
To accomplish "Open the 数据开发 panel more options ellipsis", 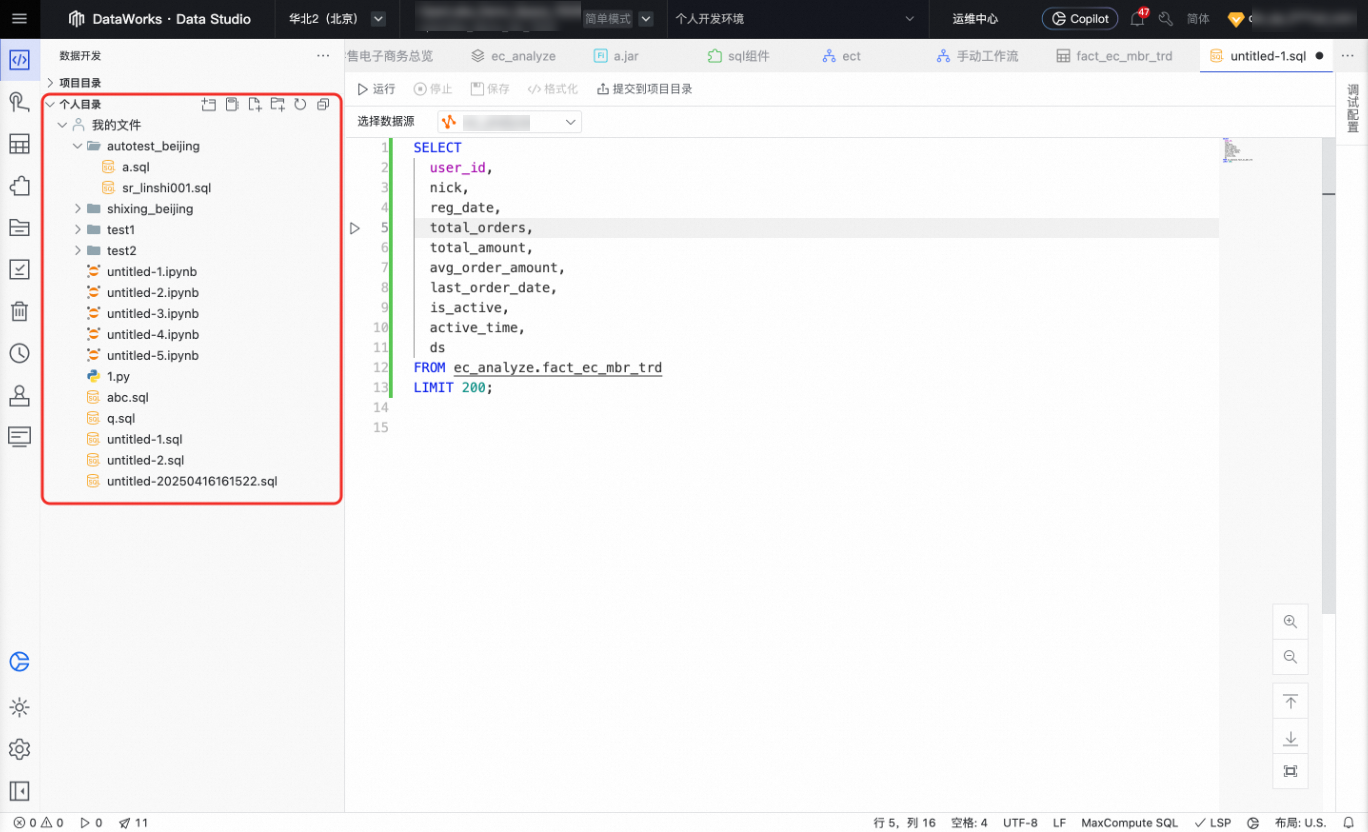I will (x=322, y=56).
